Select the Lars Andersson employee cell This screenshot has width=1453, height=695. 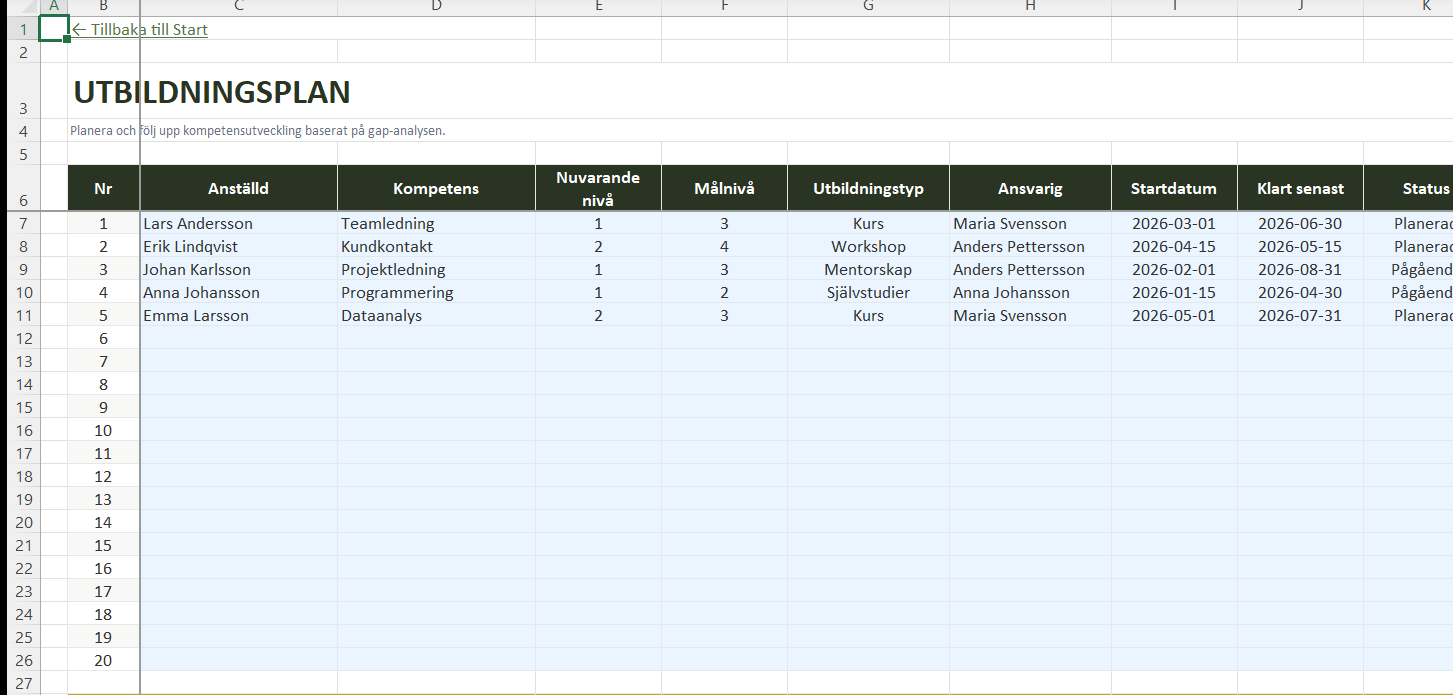[x=198, y=224]
